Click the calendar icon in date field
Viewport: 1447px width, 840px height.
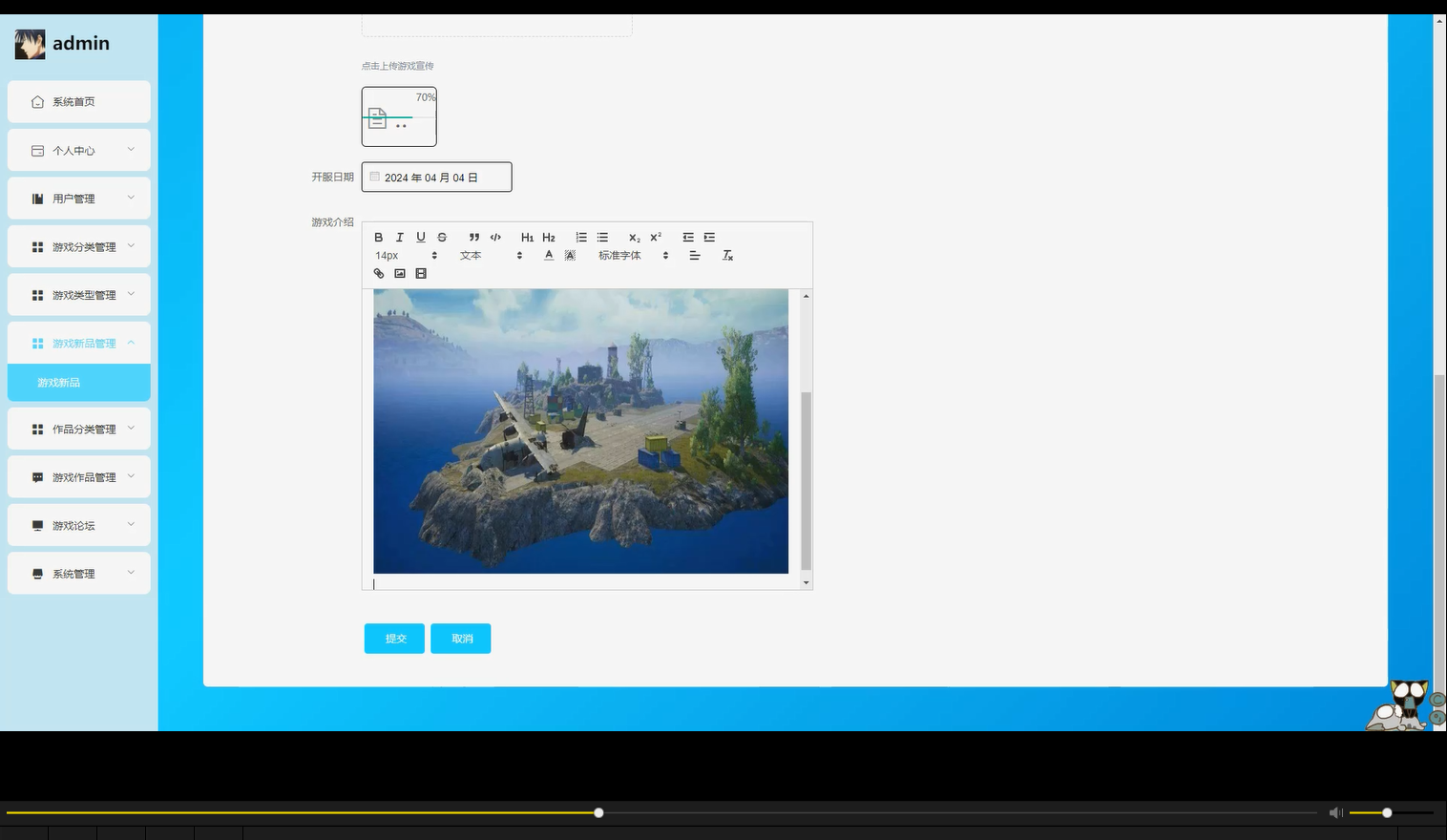click(374, 177)
